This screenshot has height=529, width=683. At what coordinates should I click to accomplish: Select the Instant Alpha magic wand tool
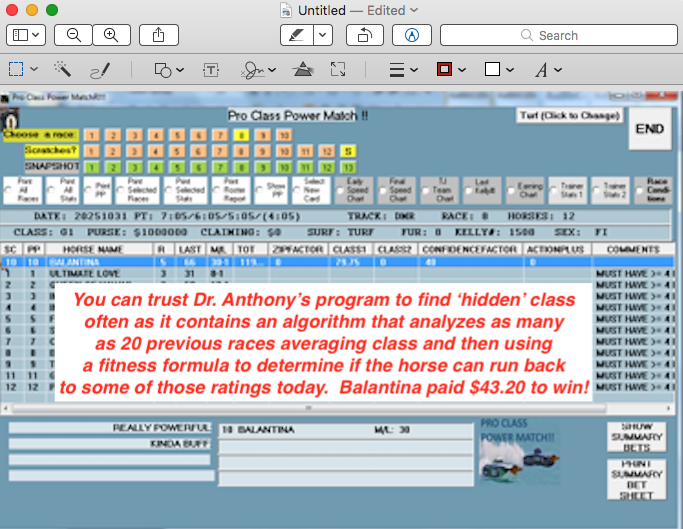[63, 70]
